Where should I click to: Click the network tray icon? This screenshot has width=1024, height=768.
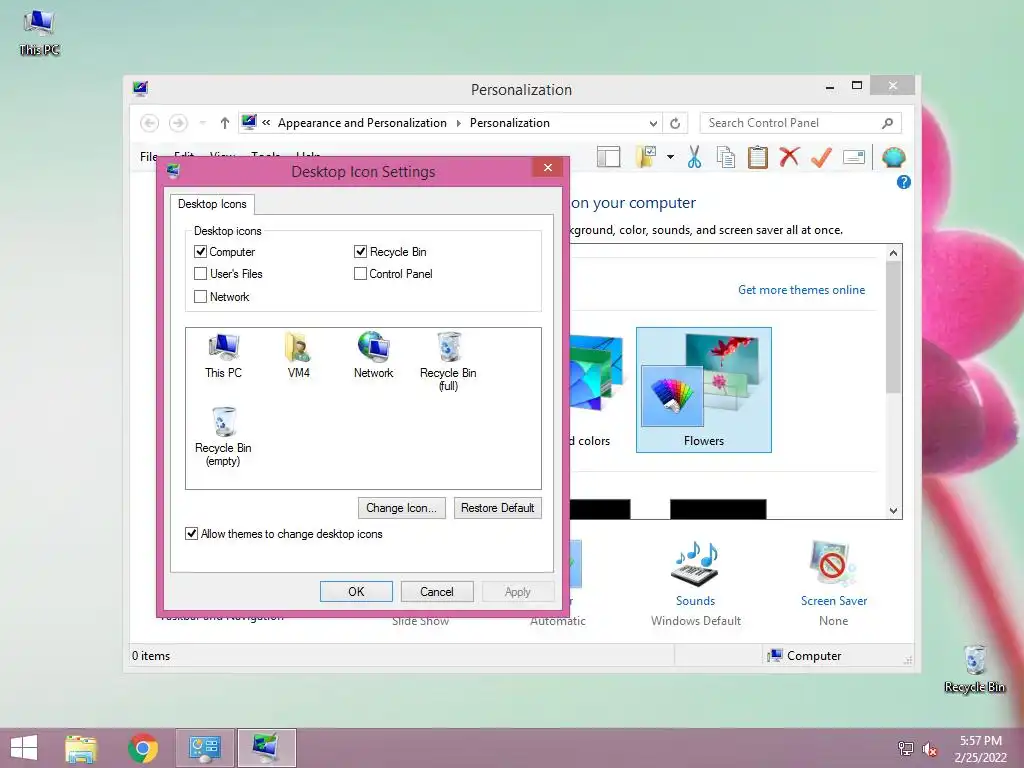pos(906,749)
